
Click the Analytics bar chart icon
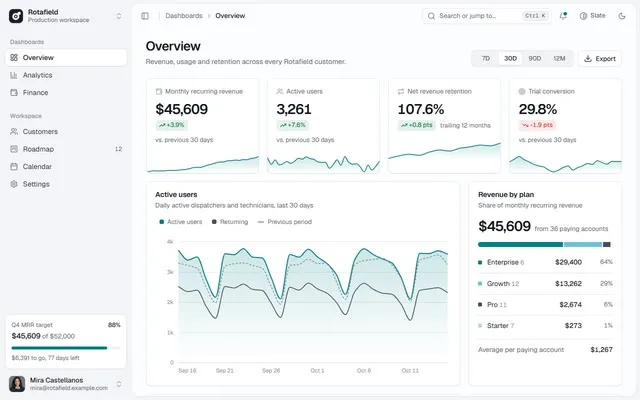coord(14,75)
